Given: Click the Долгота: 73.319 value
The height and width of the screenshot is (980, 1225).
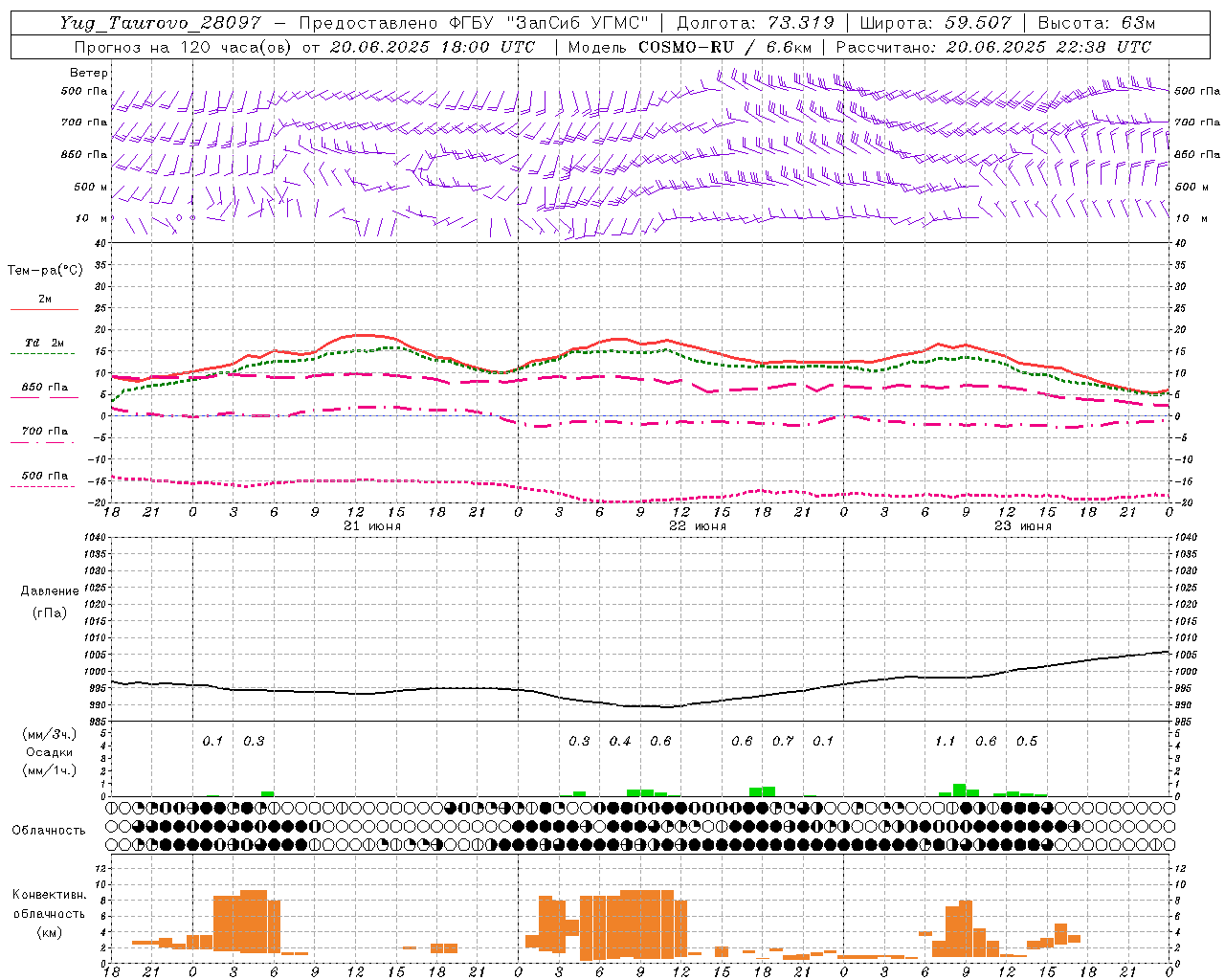Looking at the screenshot, I should (756, 23).
